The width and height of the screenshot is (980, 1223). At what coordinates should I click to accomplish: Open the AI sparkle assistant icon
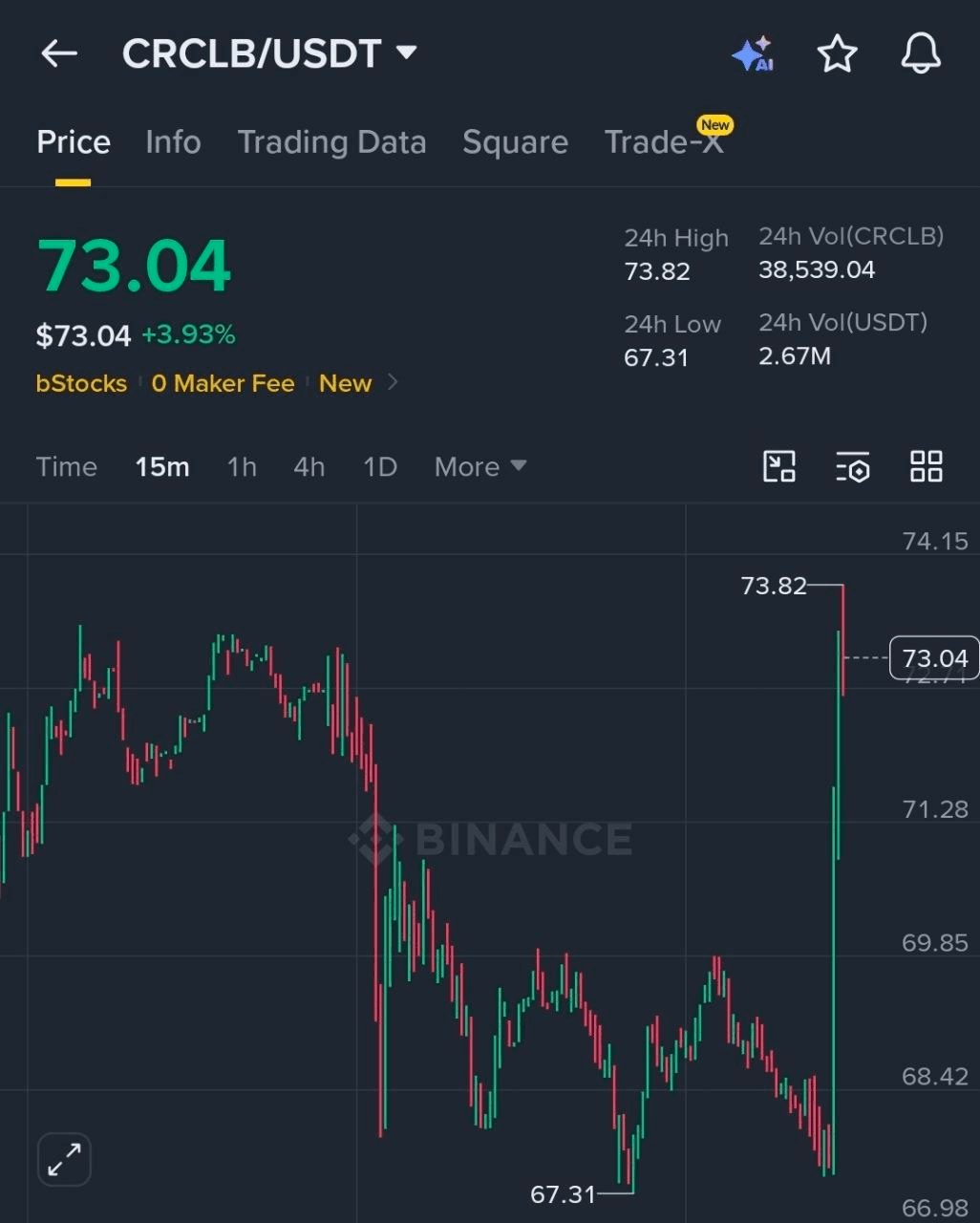(x=753, y=54)
